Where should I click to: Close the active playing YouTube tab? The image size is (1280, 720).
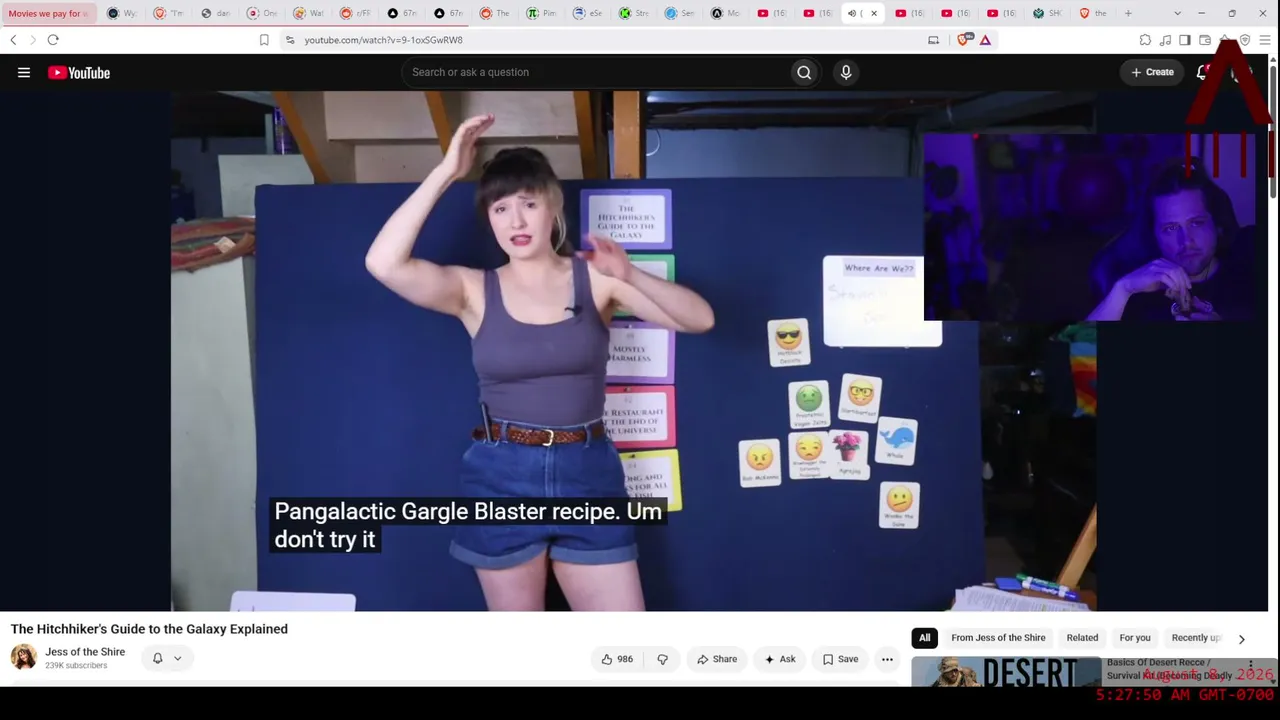[874, 13]
